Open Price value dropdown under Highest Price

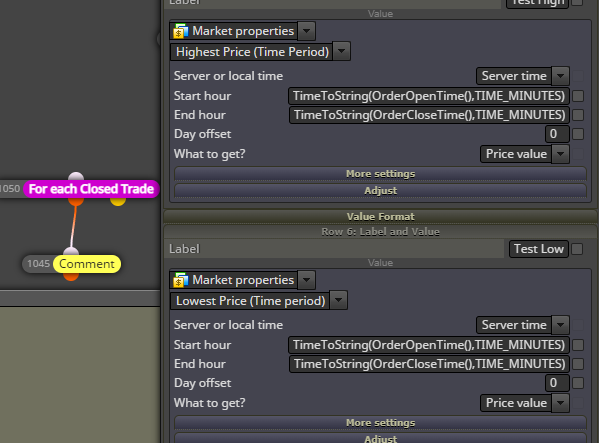(x=560, y=154)
